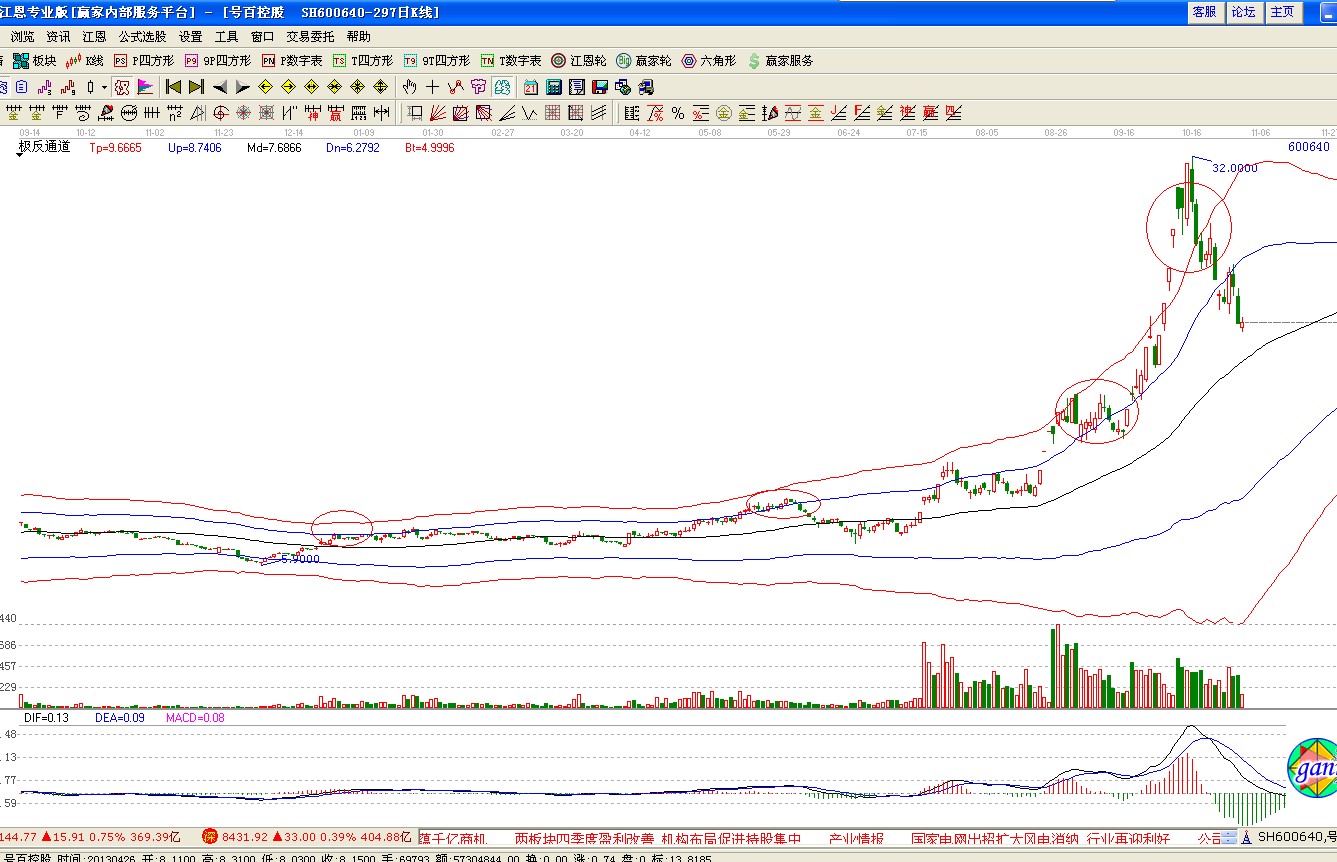Expand the candlestick style dropdown arrow
The image size is (1337, 862).
pyautogui.click(x=103, y=88)
